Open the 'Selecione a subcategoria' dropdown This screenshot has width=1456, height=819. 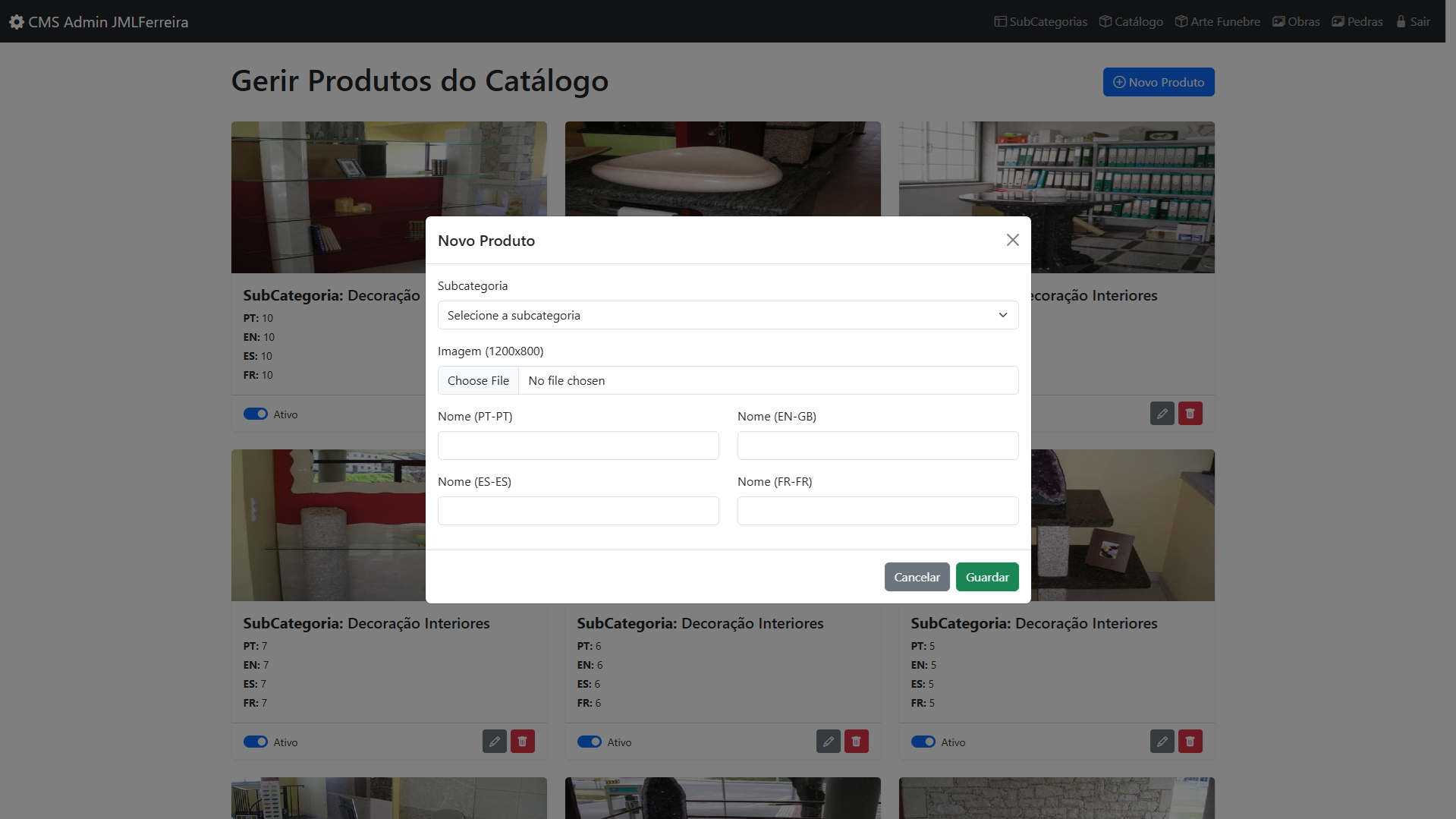coord(728,315)
